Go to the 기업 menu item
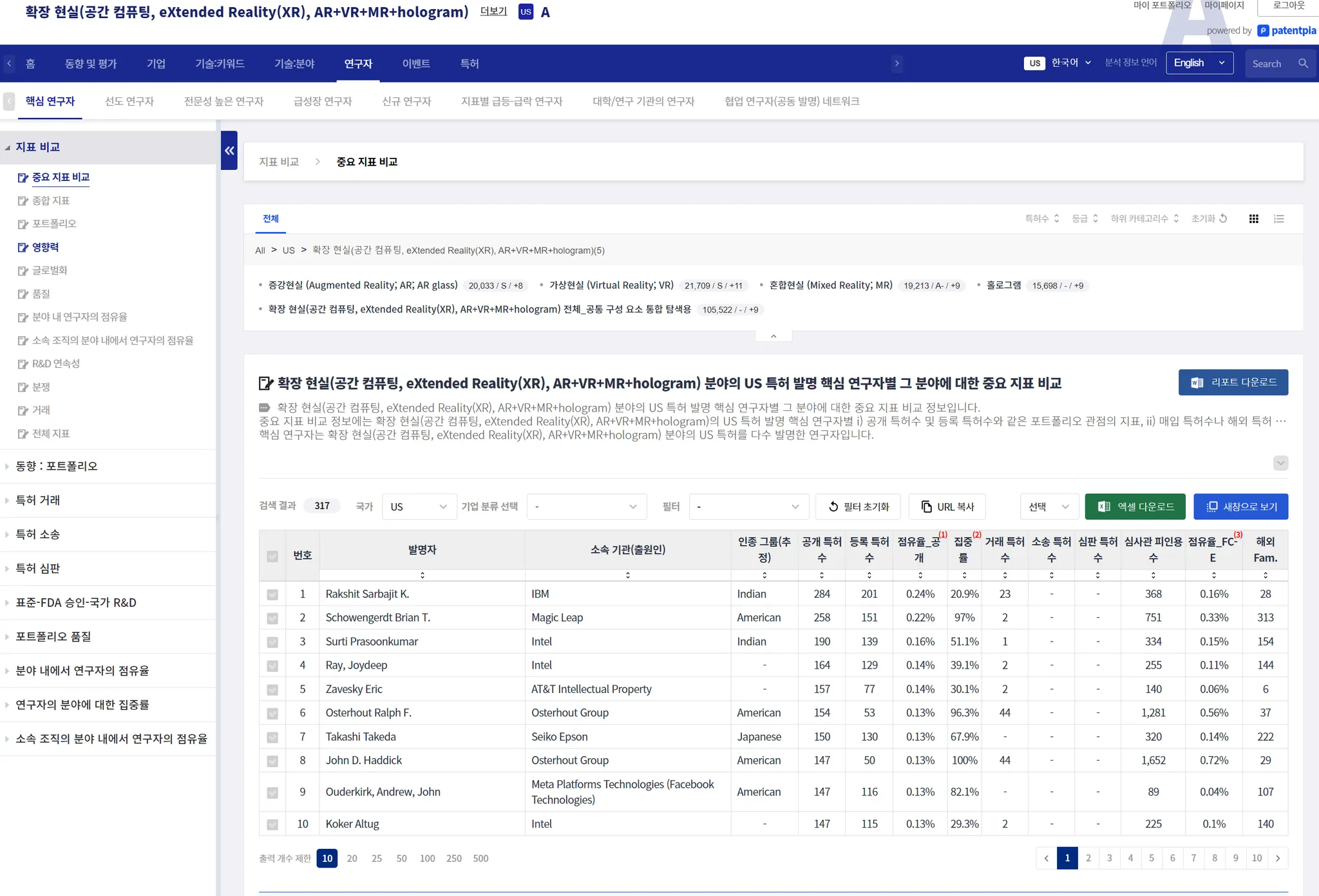1319x896 pixels. [156, 64]
